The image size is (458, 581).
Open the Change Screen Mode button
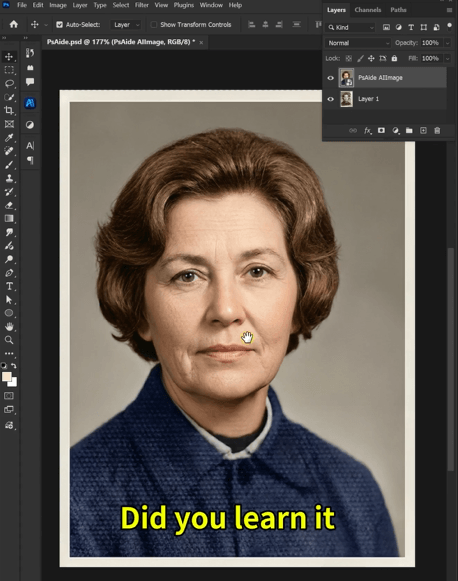[9, 410]
